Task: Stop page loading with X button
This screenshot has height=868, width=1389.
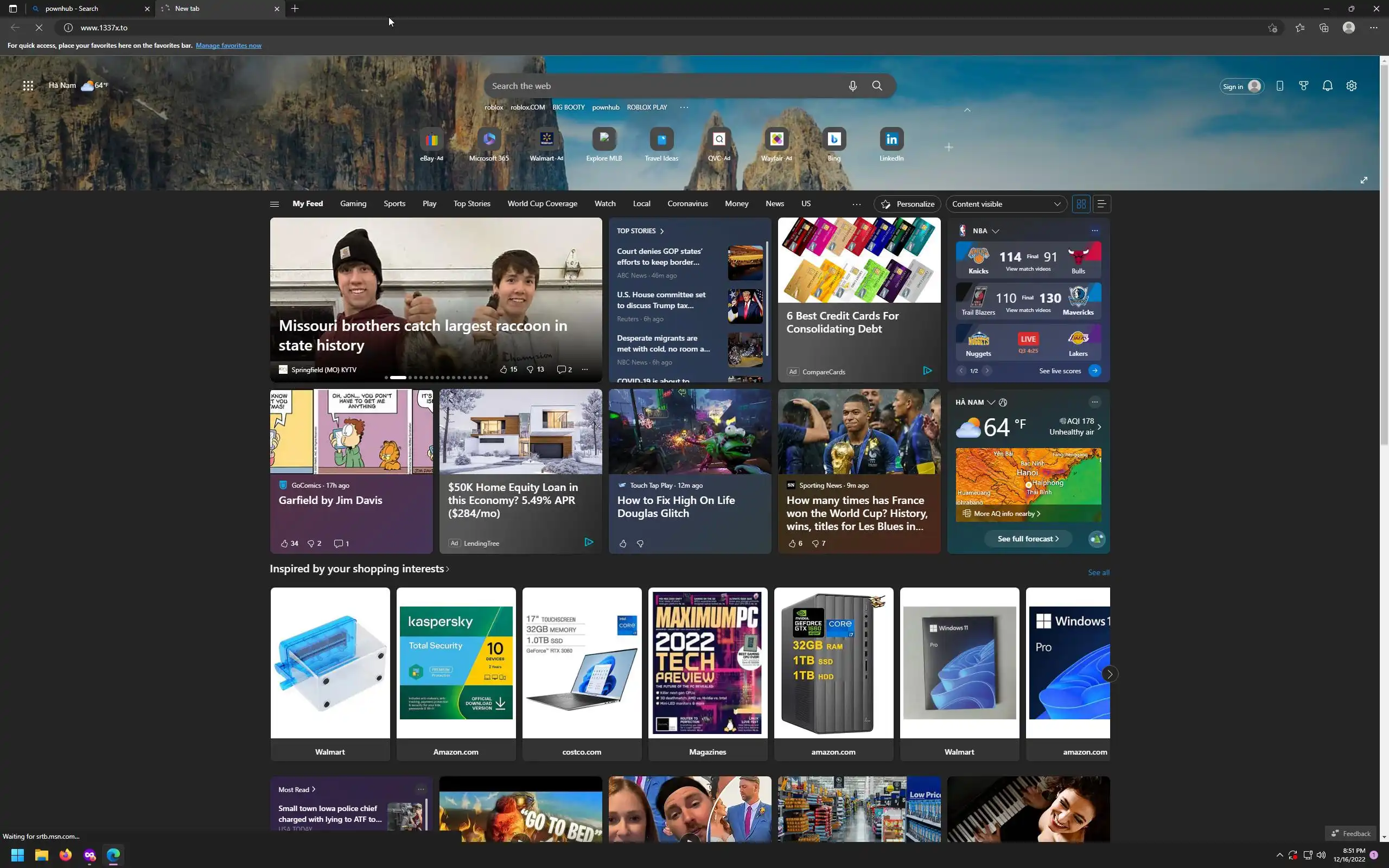Action: tap(39, 28)
